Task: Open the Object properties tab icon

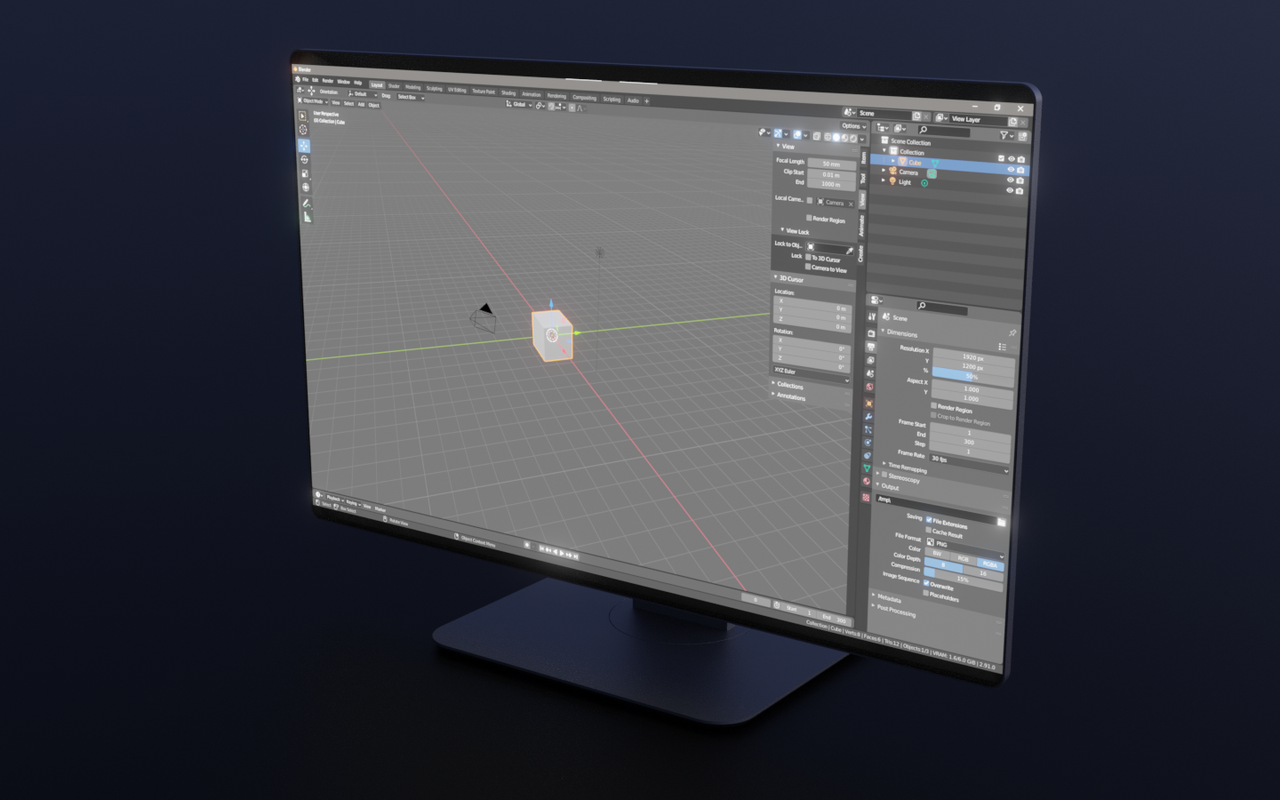Action: [x=869, y=403]
